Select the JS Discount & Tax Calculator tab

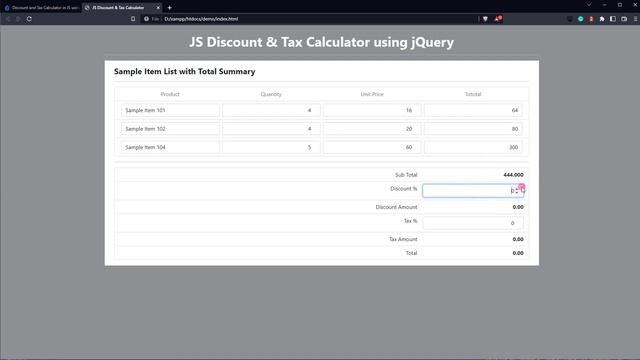[122, 7]
